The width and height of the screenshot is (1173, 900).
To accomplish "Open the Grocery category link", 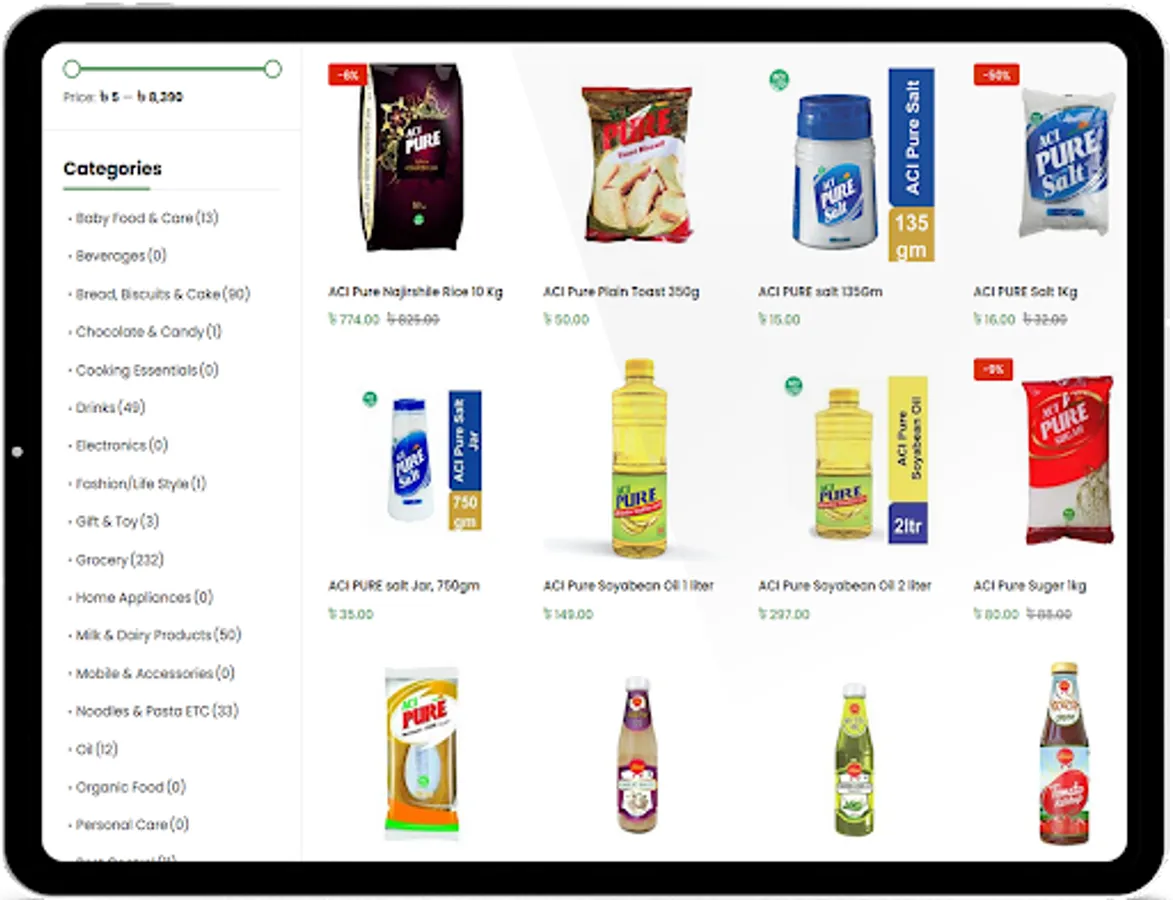I will coord(120,560).
